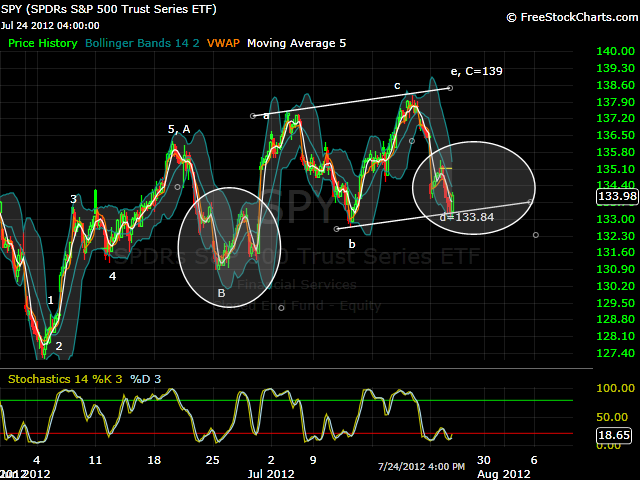
Task: Click the date axis tick labeled 18
Action: tap(154, 460)
